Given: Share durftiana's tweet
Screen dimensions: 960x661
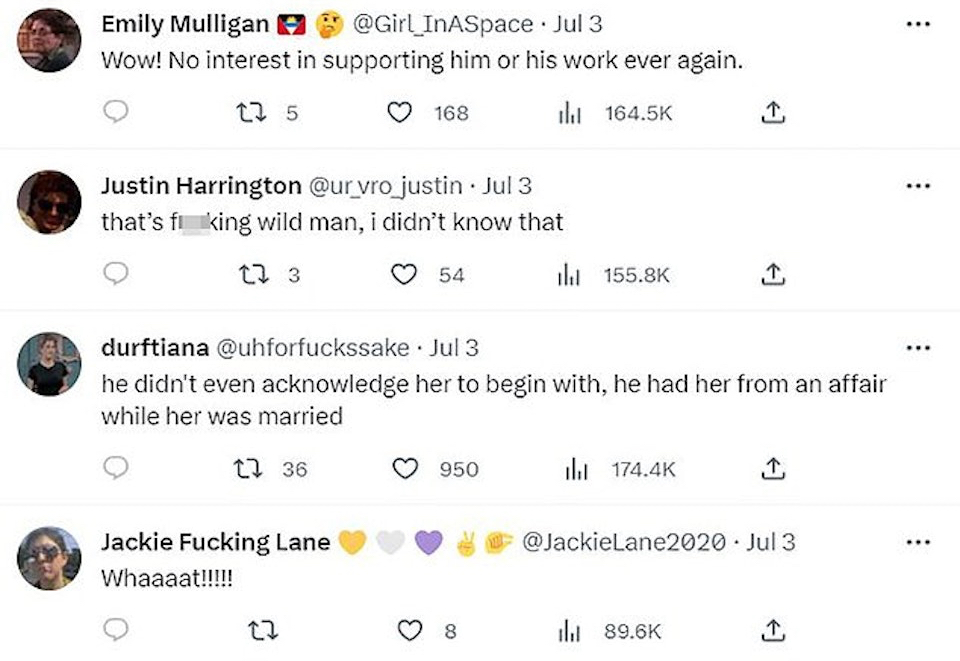Looking at the screenshot, I should coord(771,468).
